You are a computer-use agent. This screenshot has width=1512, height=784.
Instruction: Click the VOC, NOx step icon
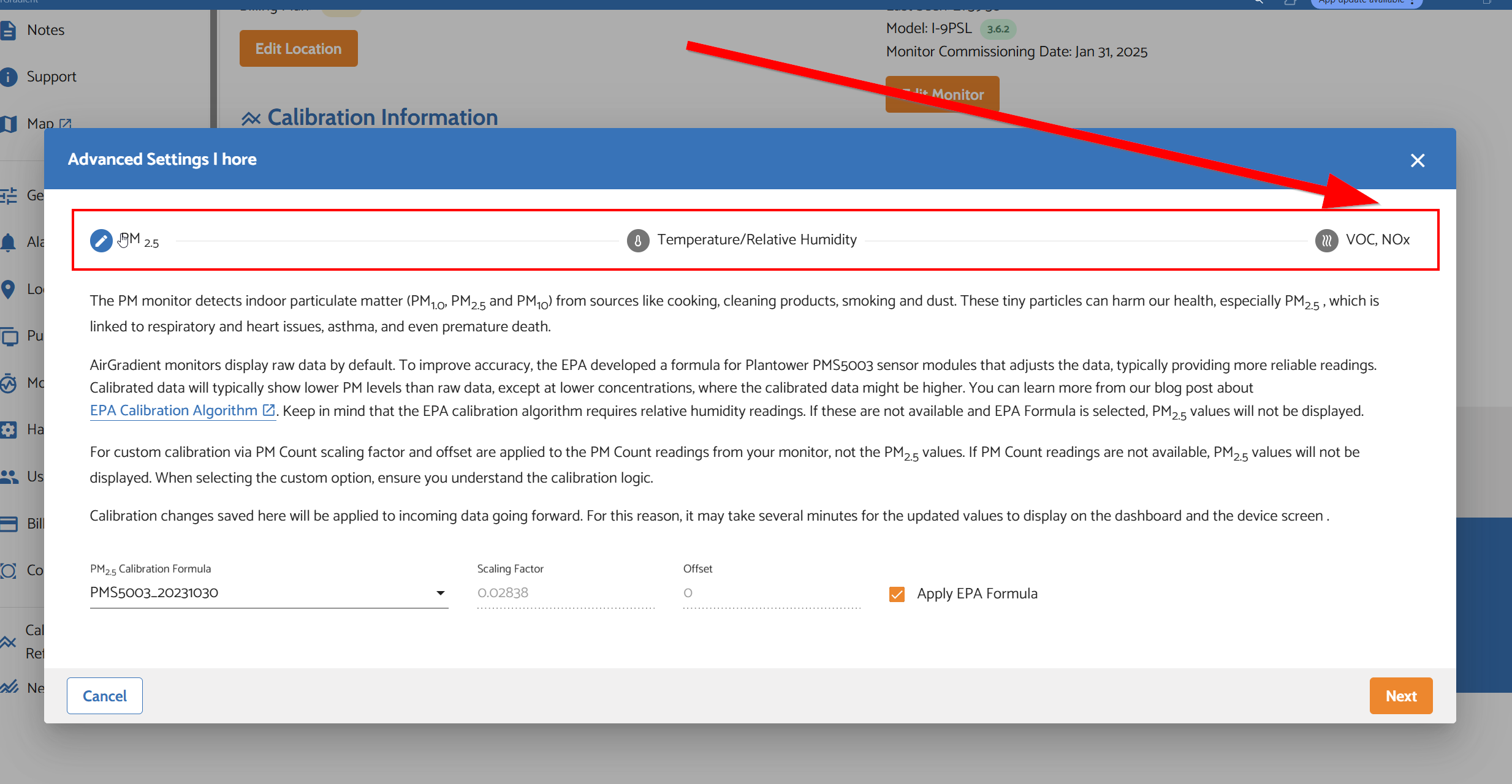click(x=1326, y=240)
